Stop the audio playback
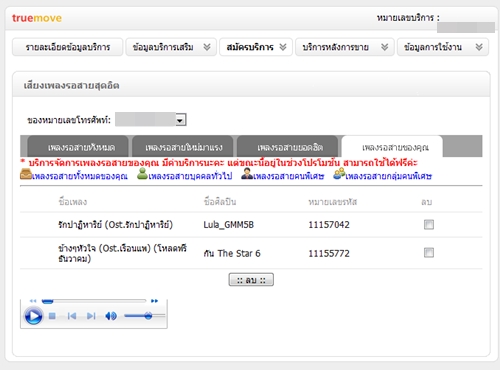This screenshot has width=500, height=370. click(x=52, y=316)
